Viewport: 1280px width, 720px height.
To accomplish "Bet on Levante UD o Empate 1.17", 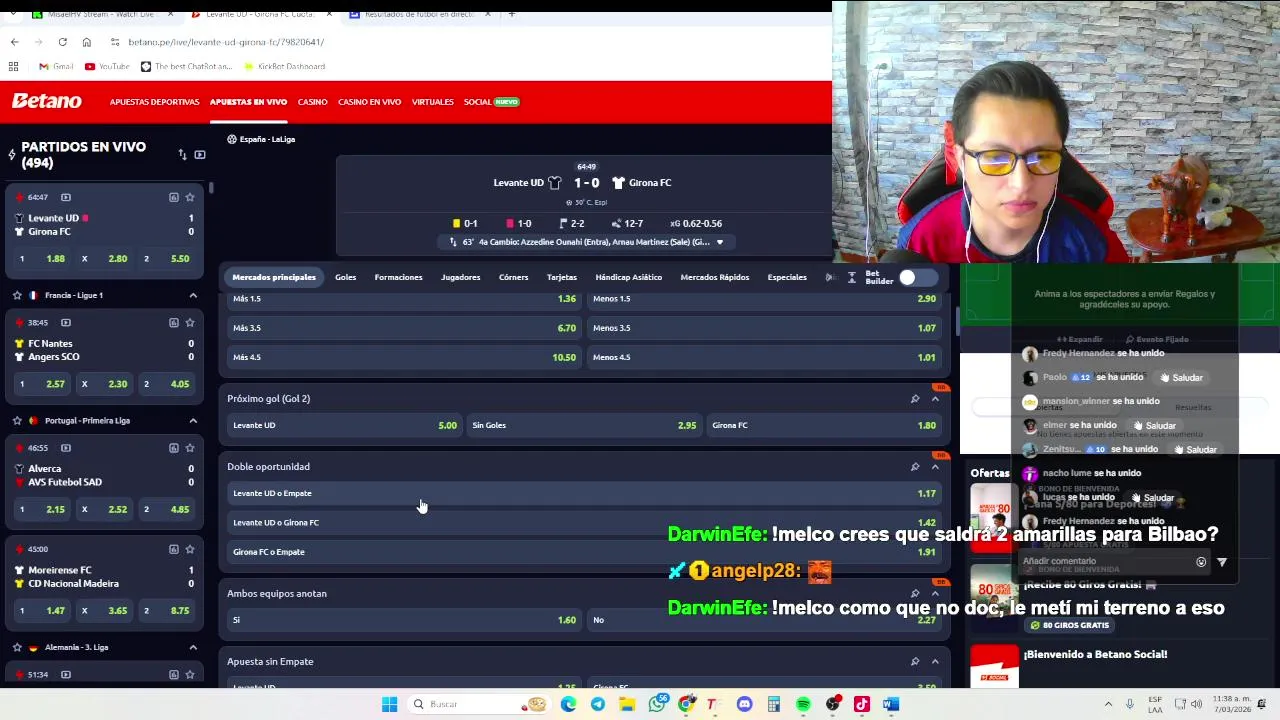I will pos(584,493).
